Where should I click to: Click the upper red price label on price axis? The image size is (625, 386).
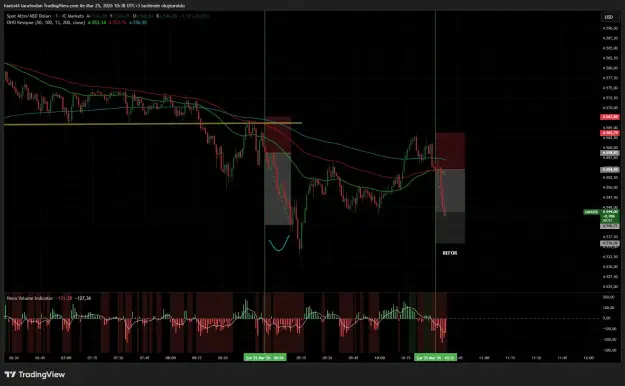610,117
